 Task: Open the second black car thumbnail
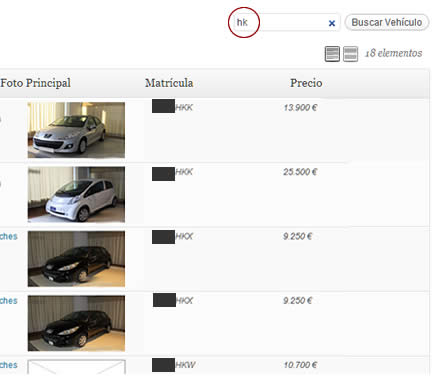click(x=76, y=323)
